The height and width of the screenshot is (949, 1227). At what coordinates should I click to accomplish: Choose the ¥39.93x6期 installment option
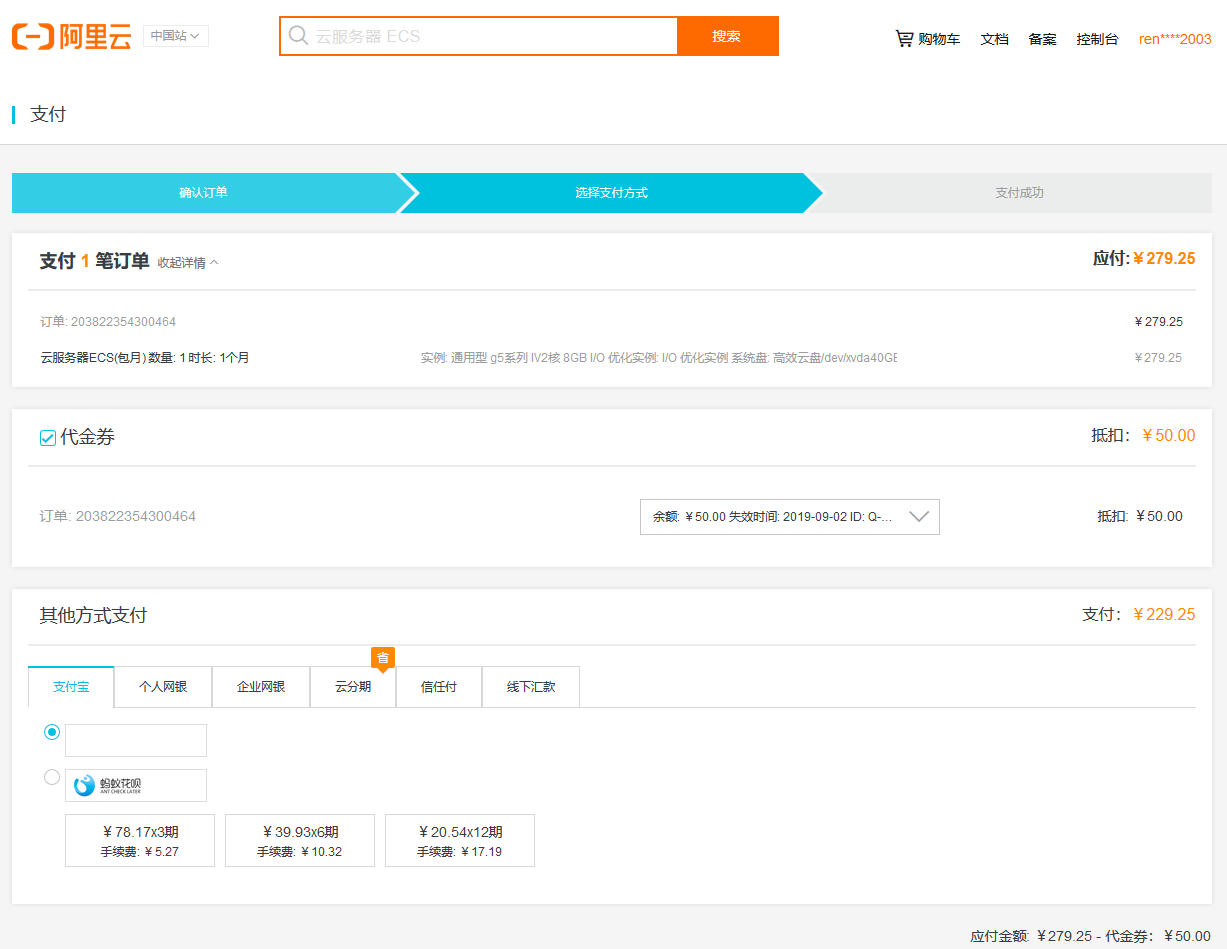pos(300,840)
